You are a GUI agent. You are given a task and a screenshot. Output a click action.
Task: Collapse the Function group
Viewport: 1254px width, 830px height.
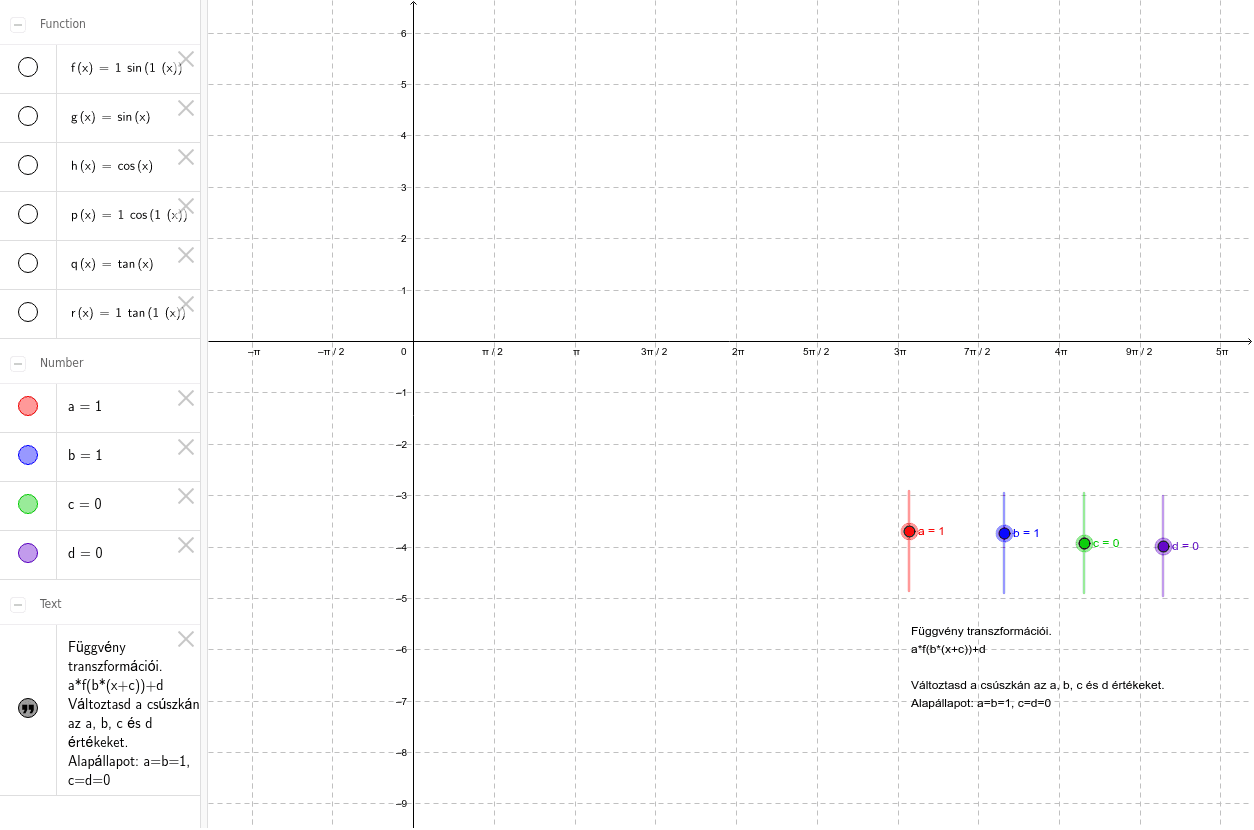coord(18,24)
